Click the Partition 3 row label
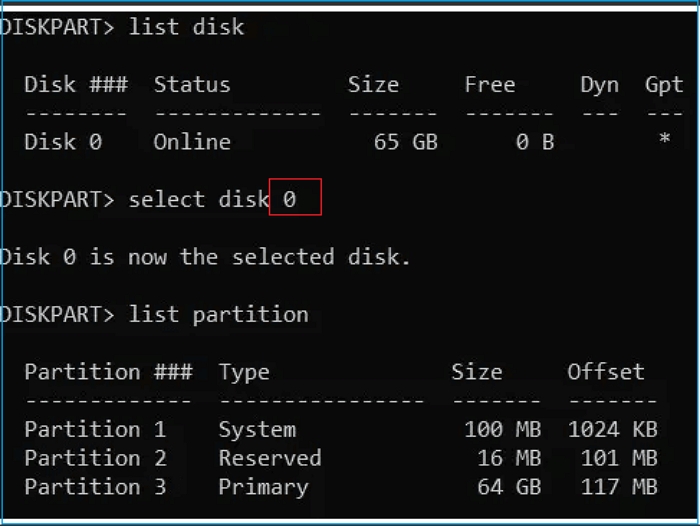Image resolution: width=700 pixels, height=526 pixels. coord(95,487)
